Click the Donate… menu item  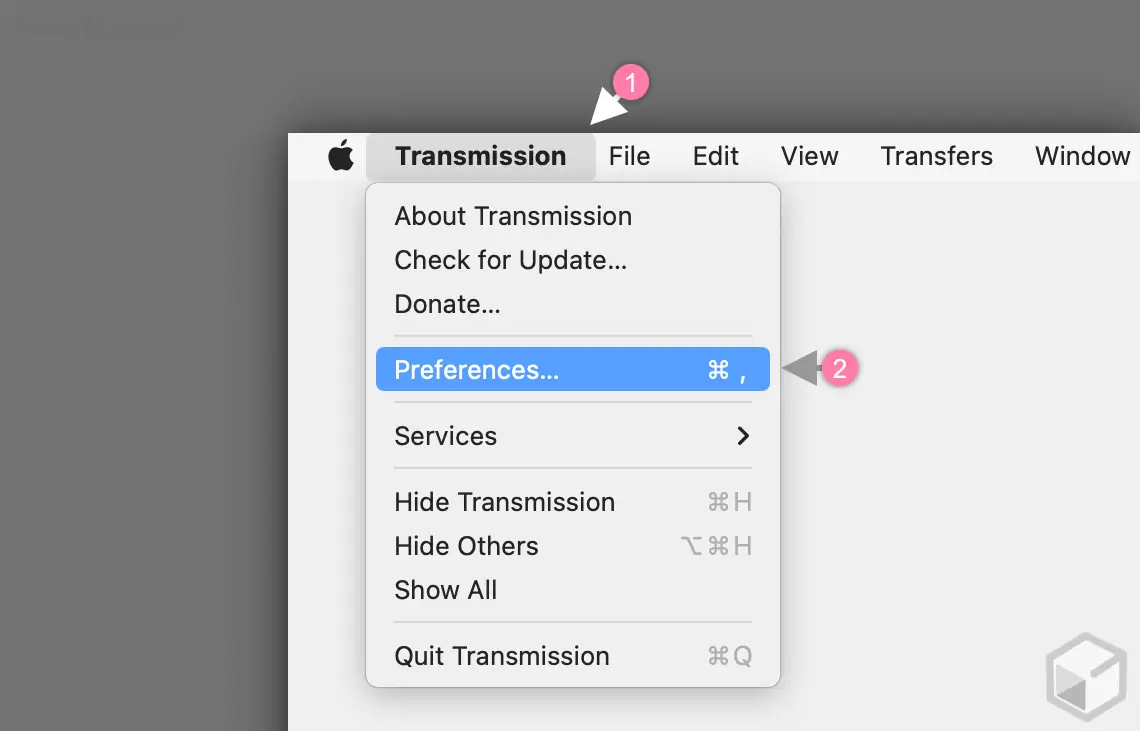pyautogui.click(x=447, y=304)
